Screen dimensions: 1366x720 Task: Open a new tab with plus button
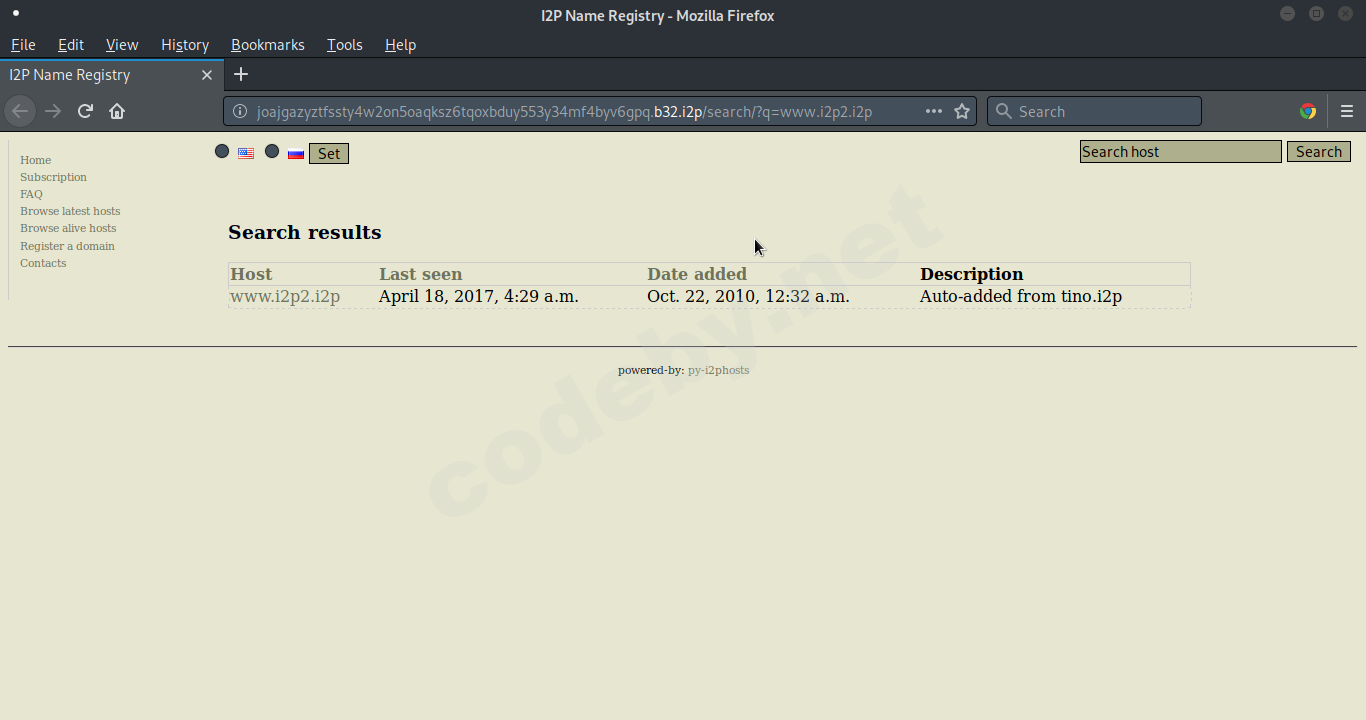point(241,74)
